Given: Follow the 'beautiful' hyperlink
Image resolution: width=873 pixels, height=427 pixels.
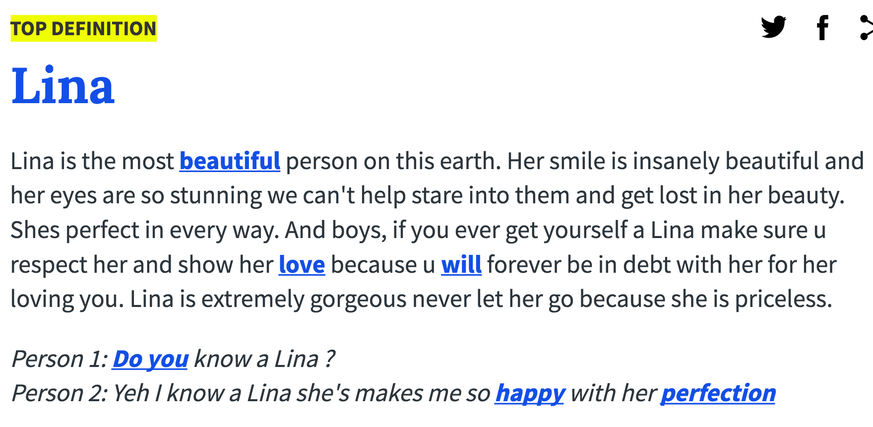Looking at the screenshot, I should coord(230,160).
